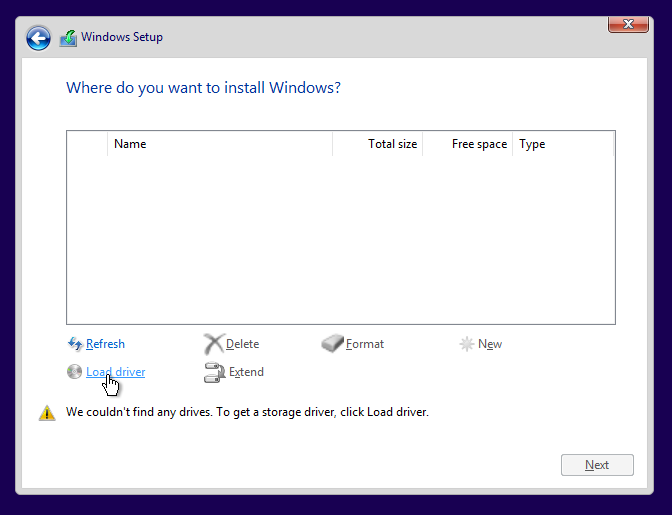Image resolution: width=672 pixels, height=515 pixels.
Task: Click the 'Where do you want to install Windows?' heading
Action: pyautogui.click(x=204, y=88)
